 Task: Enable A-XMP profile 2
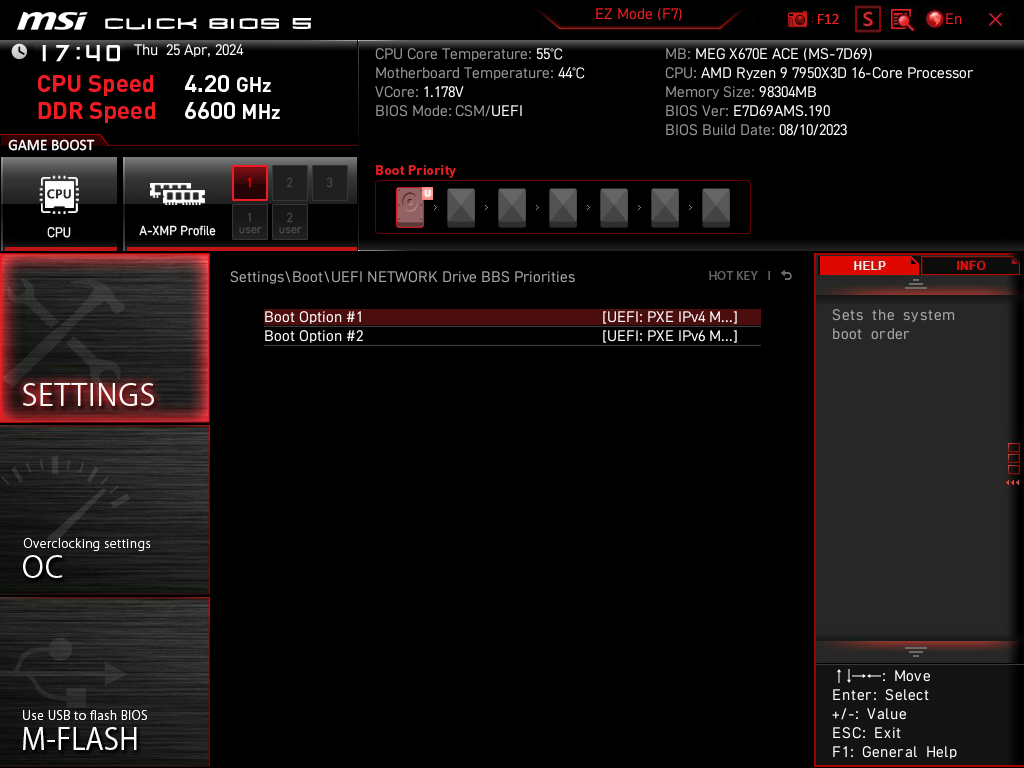tap(289, 183)
